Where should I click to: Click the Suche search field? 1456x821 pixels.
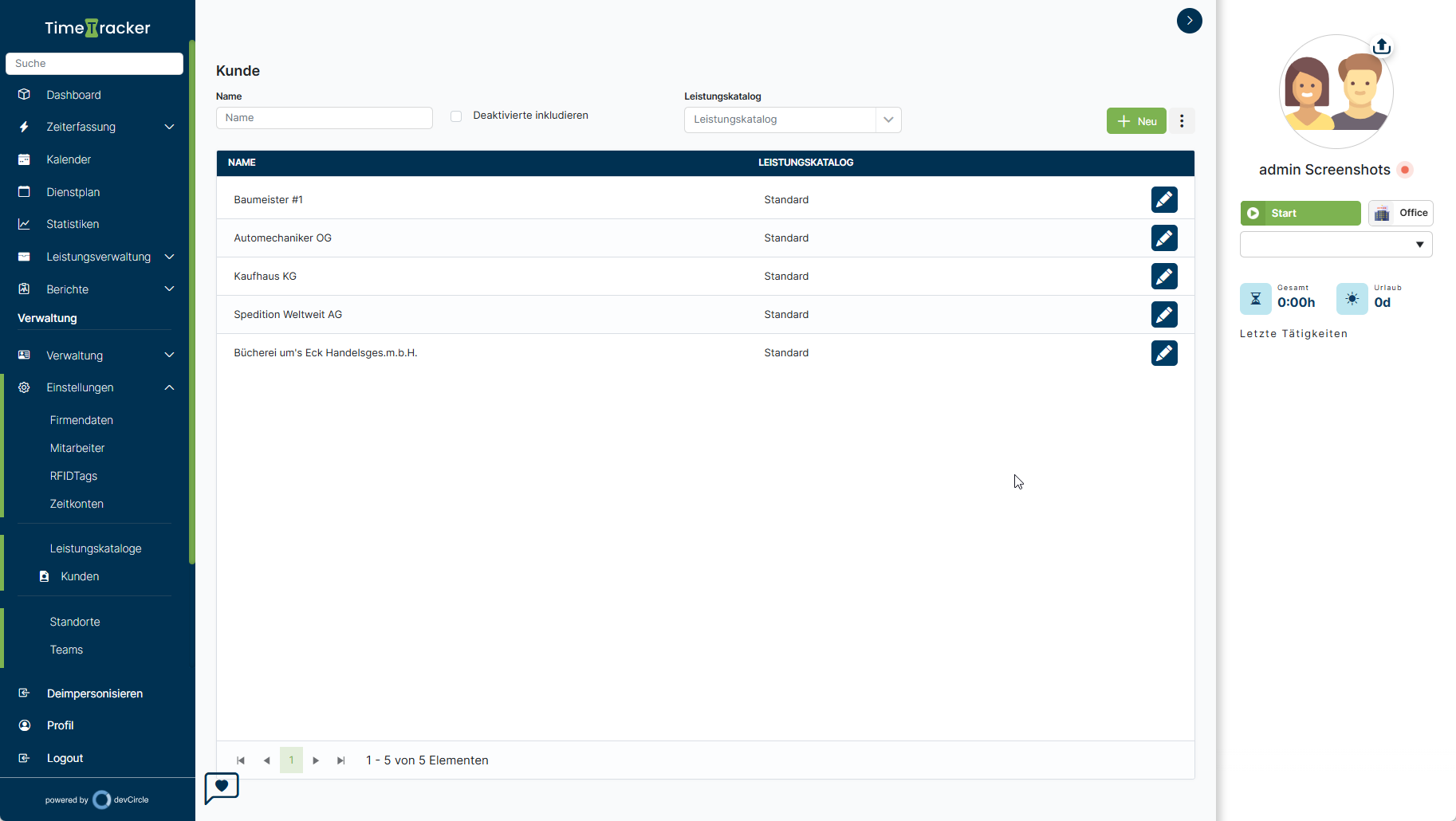94,64
